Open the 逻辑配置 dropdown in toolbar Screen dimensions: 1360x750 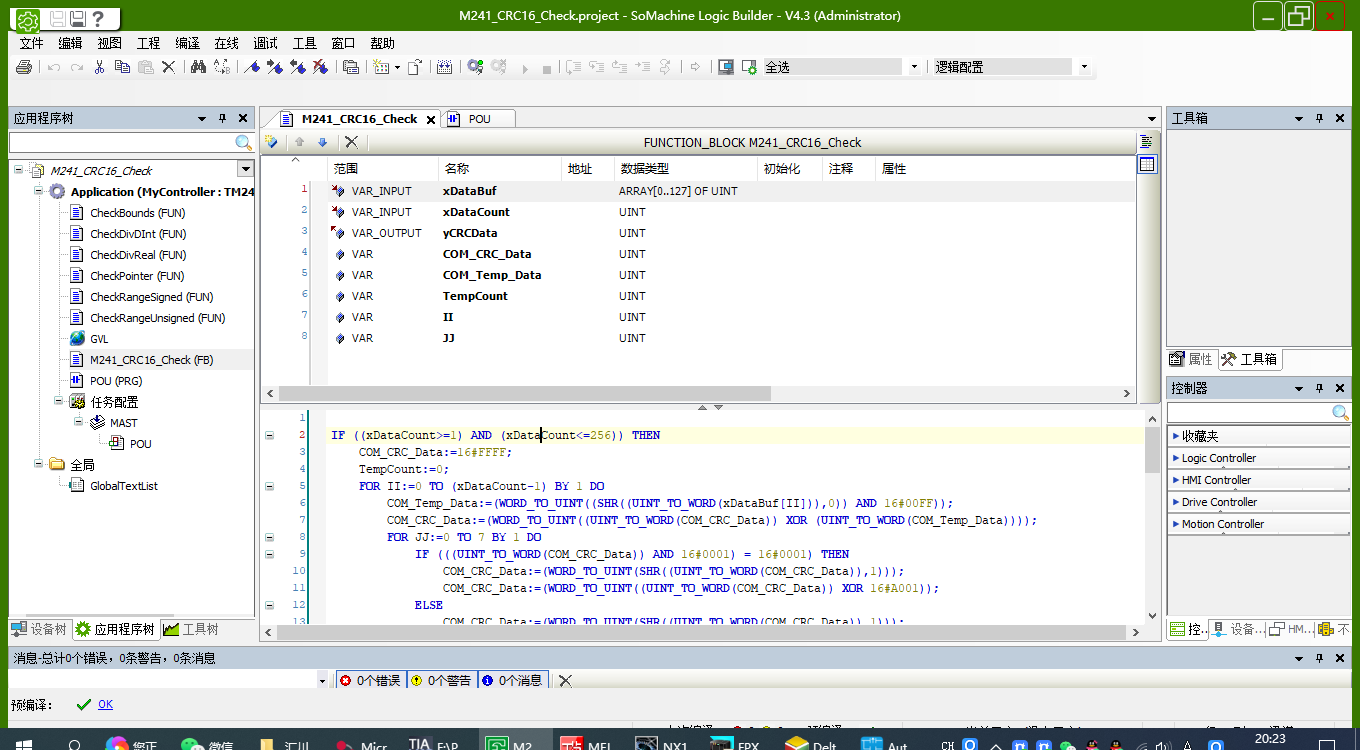point(1084,67)
